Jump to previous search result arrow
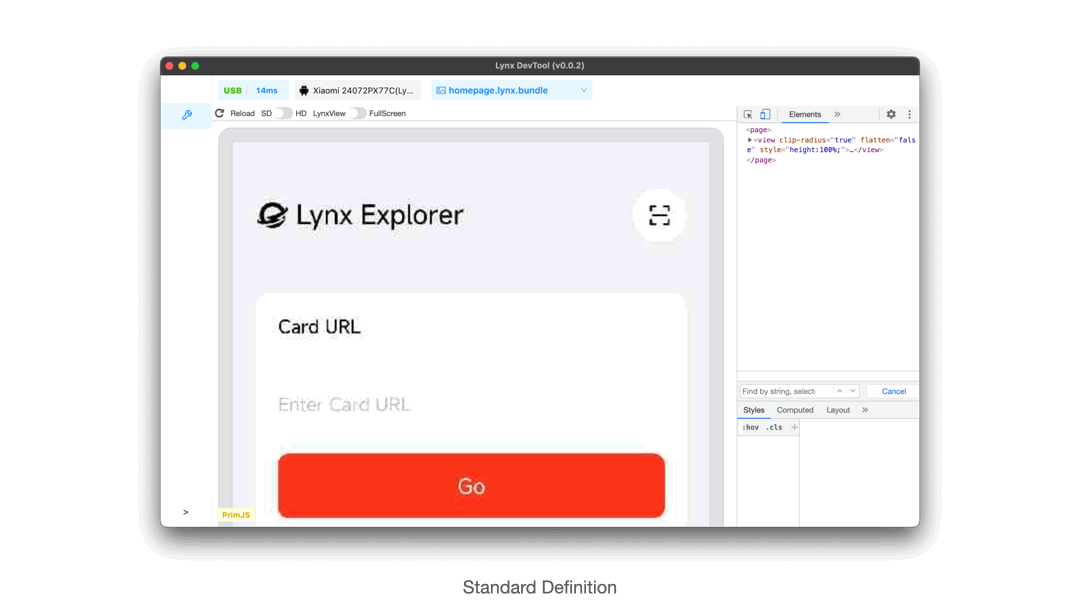The width and height of the screenshot is (1080, 608). 840,391
